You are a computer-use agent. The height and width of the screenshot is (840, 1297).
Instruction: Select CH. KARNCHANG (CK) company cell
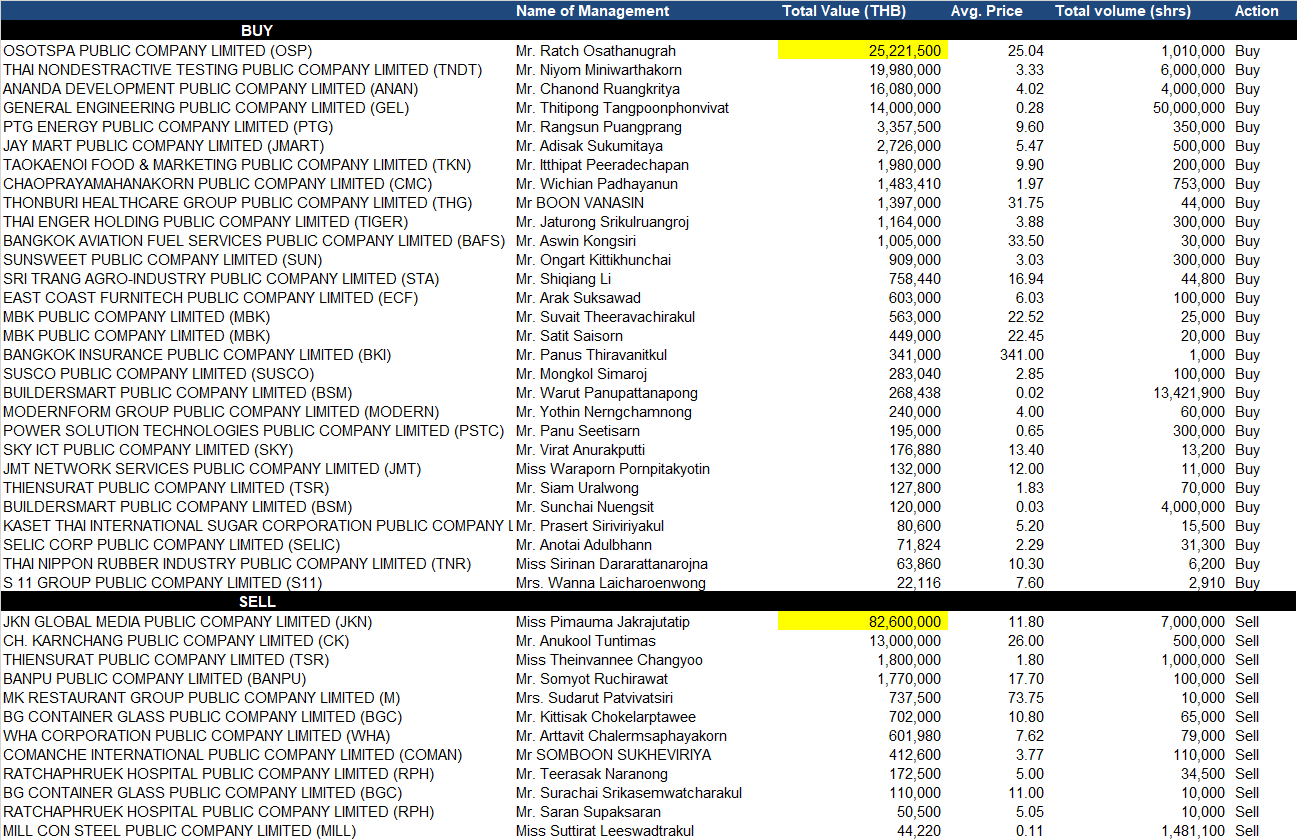[x=176, y=641]
